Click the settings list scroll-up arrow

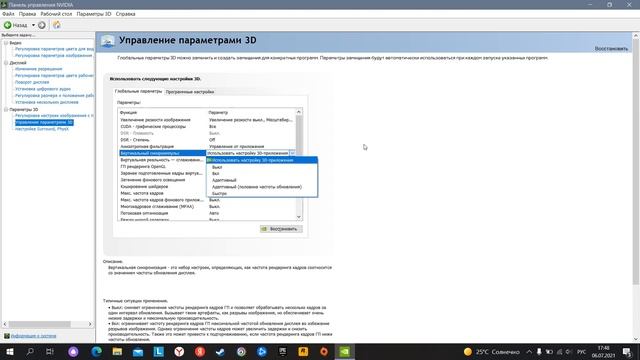tap(299, 112)
